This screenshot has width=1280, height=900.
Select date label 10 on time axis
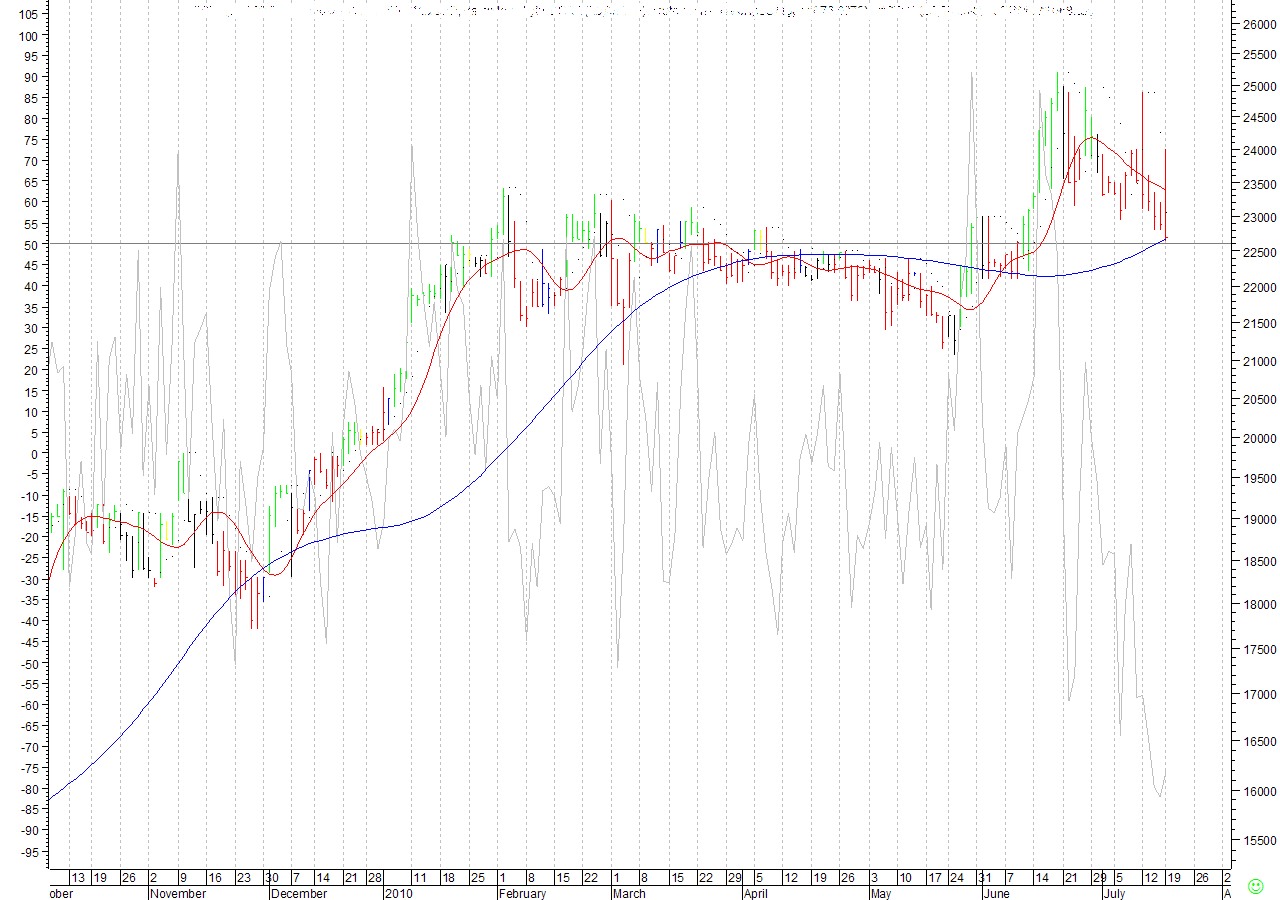pos(905,878)
